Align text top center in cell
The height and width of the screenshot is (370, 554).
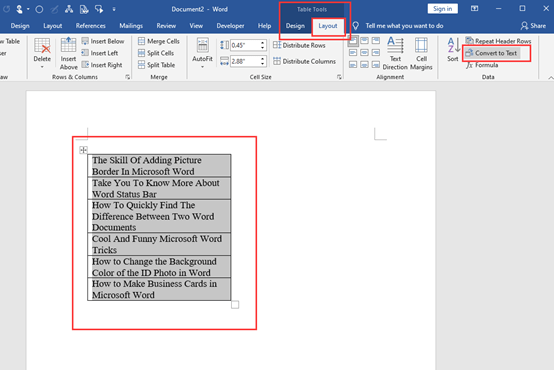pyautogui.click(x=364, y=41)
